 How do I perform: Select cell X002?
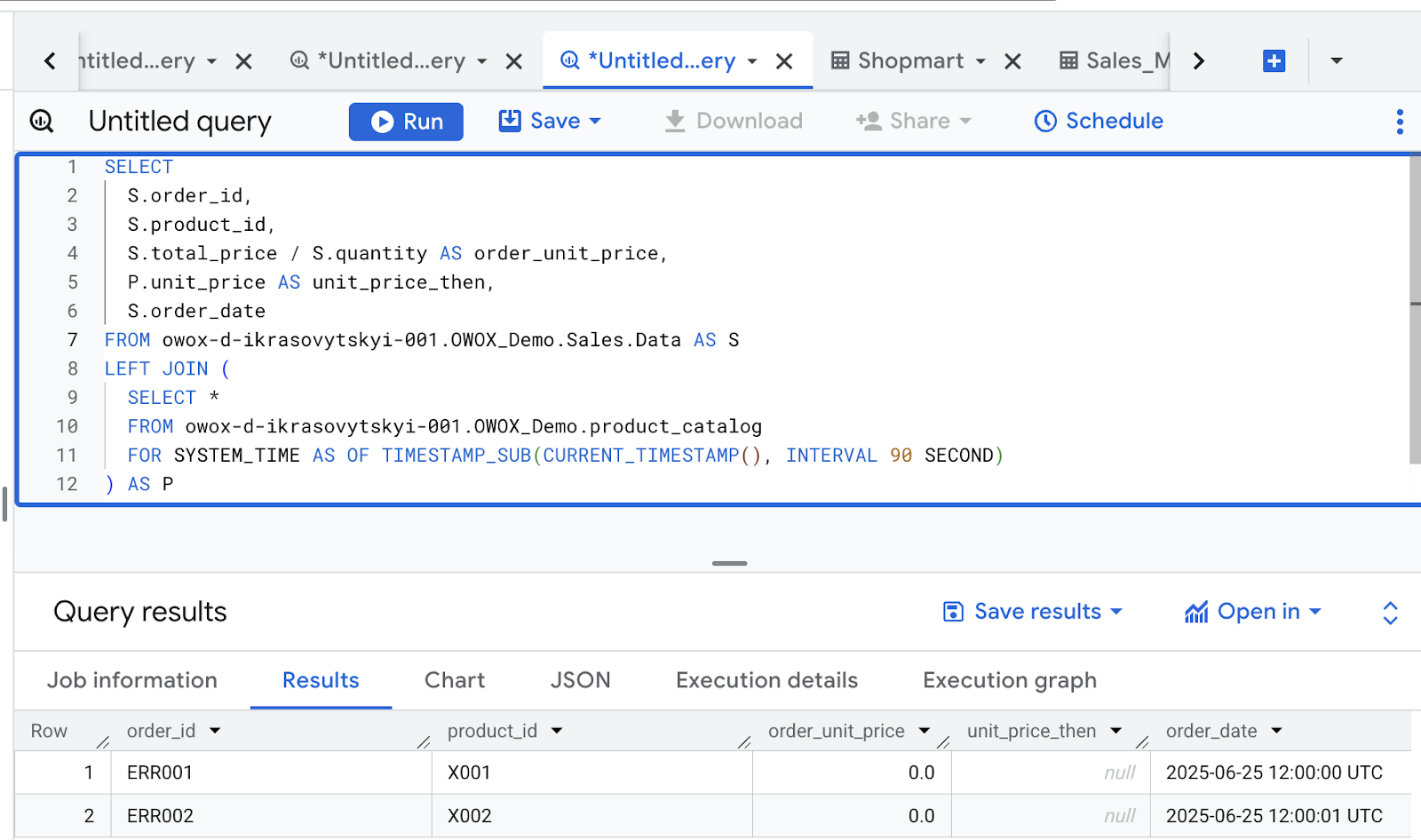click(591, 816)
